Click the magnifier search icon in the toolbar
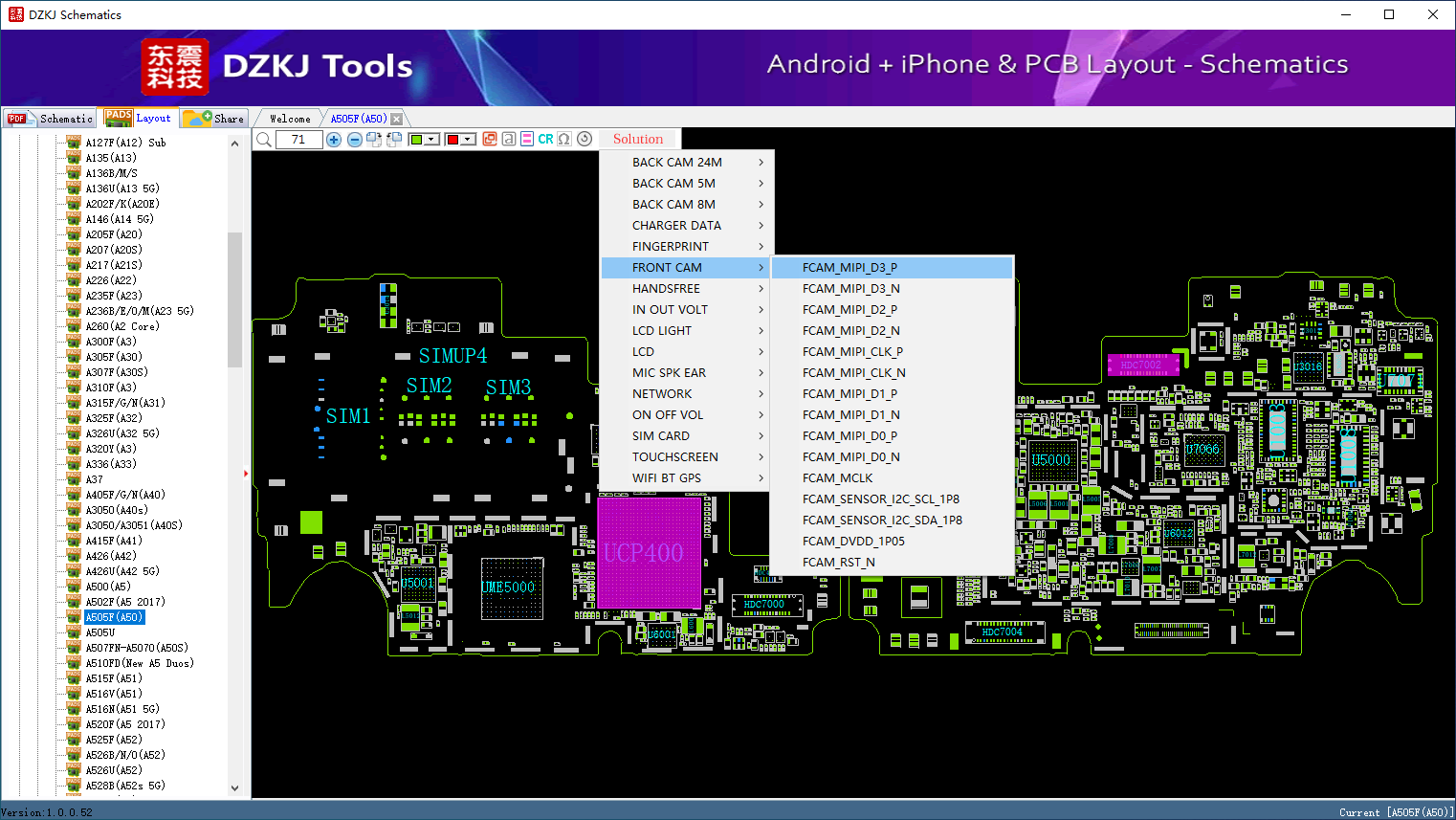 coord(264,140)
